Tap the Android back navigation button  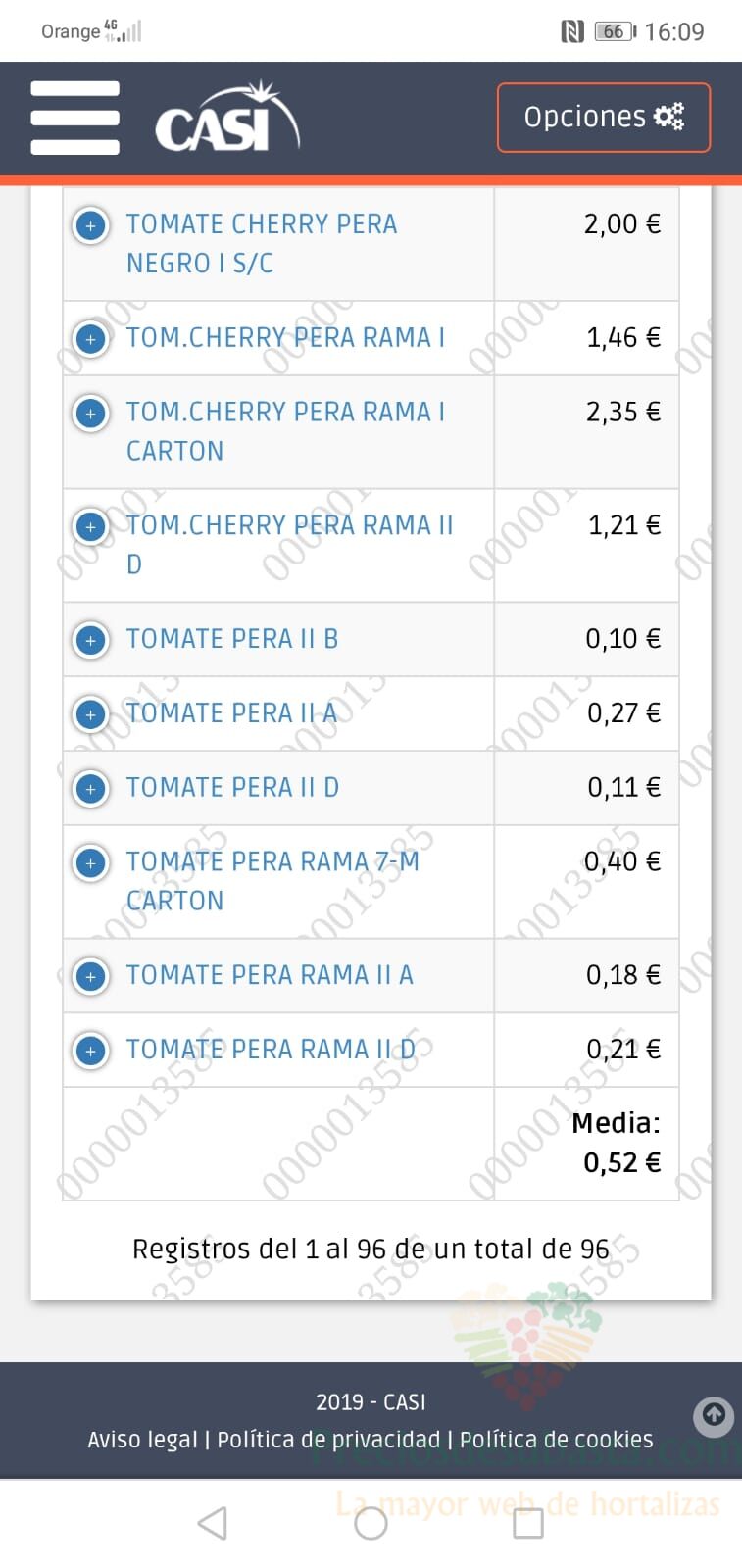[213, 1523]
